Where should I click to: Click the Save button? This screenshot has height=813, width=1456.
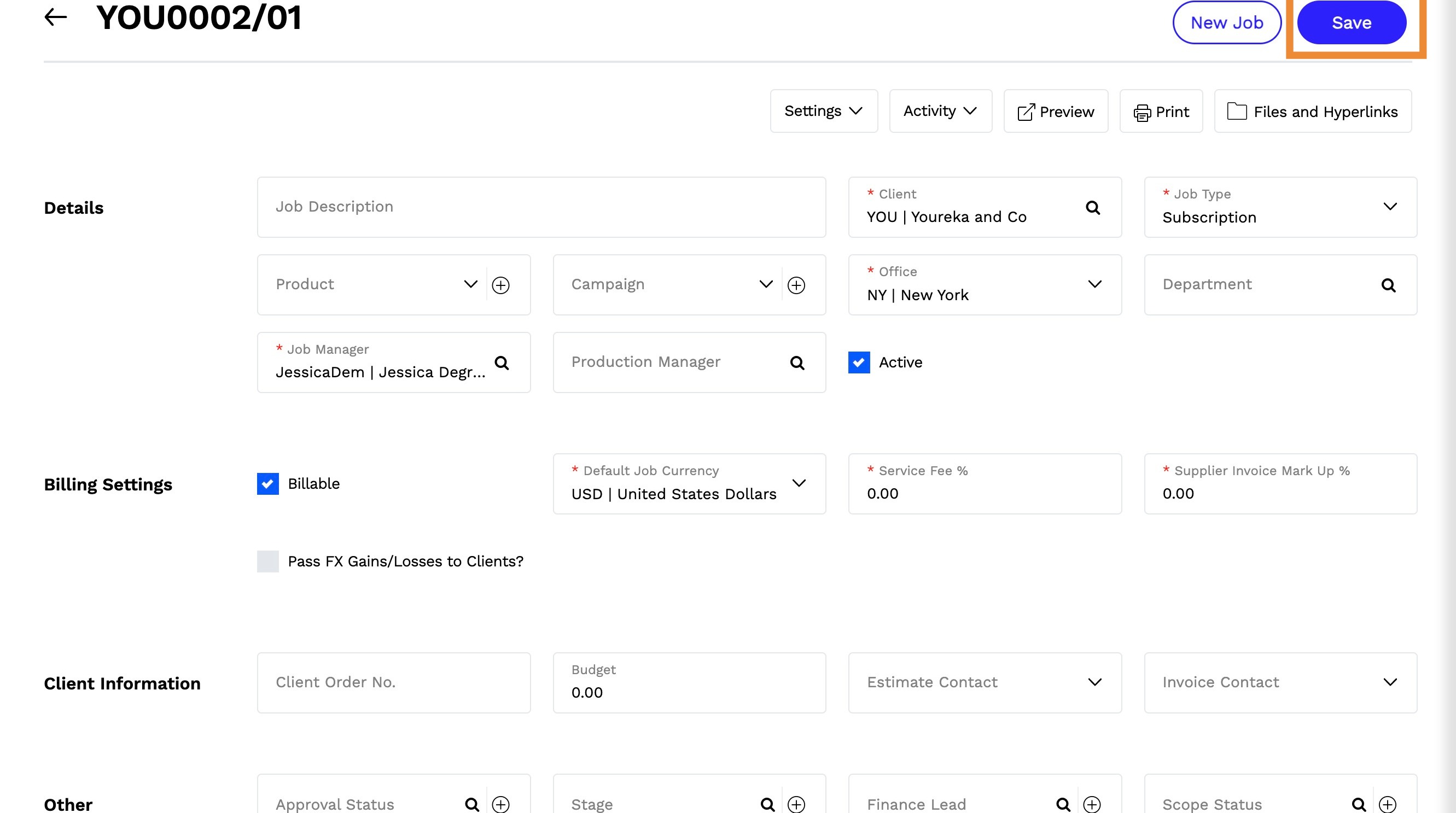click(1351, 22)
